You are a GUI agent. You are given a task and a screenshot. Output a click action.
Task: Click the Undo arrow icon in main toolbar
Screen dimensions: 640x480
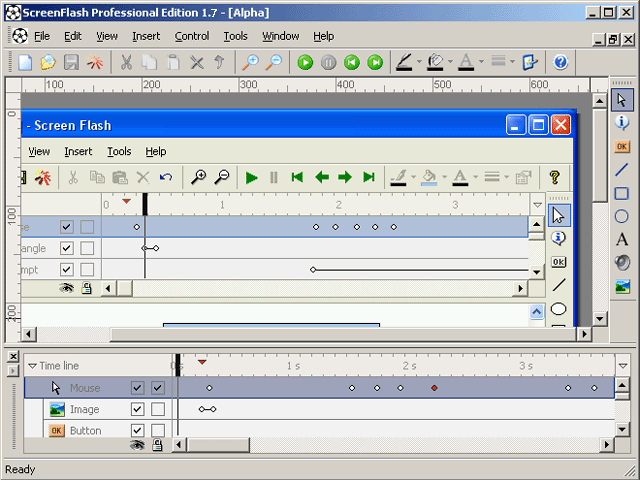(219, 62)
